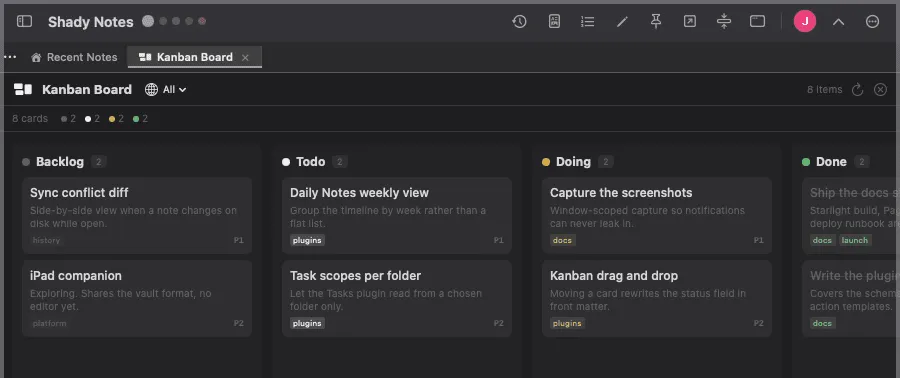This screenshot has width=900, height=378.
Task: Open Kanban drag and drop card
Action: point(657,299)
